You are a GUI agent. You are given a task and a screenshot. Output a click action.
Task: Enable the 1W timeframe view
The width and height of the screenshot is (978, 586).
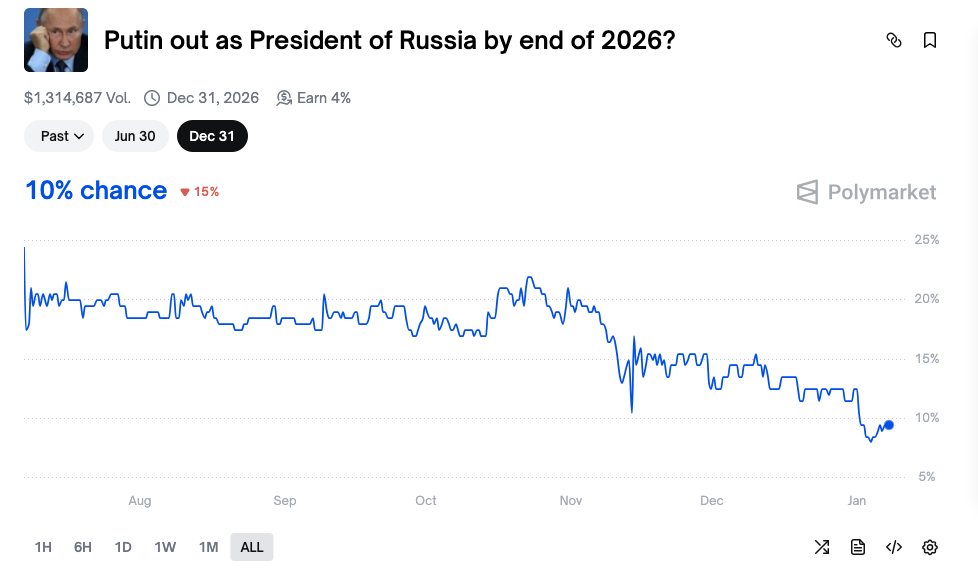tap(164, 547)
